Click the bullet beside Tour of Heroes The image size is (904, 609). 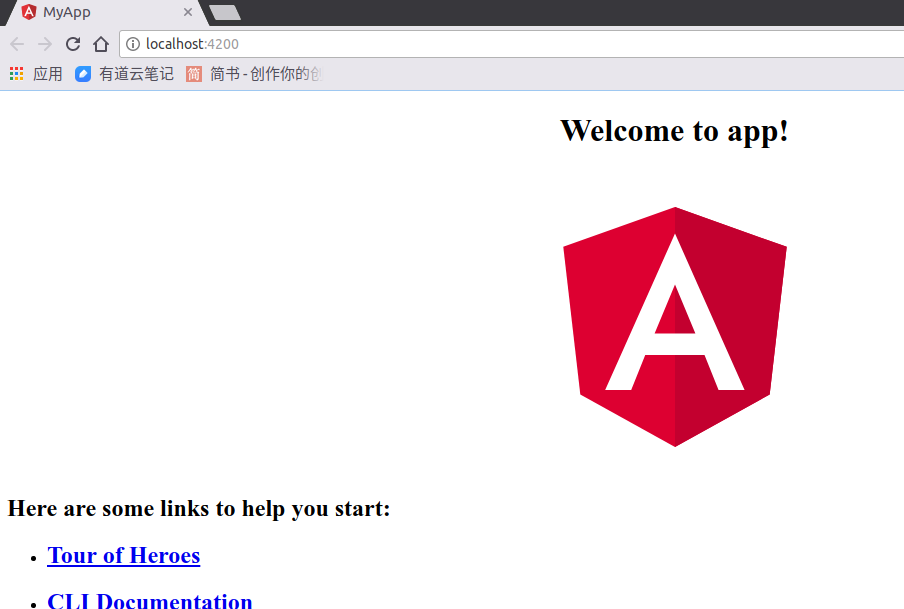click(x=33, y=558)
